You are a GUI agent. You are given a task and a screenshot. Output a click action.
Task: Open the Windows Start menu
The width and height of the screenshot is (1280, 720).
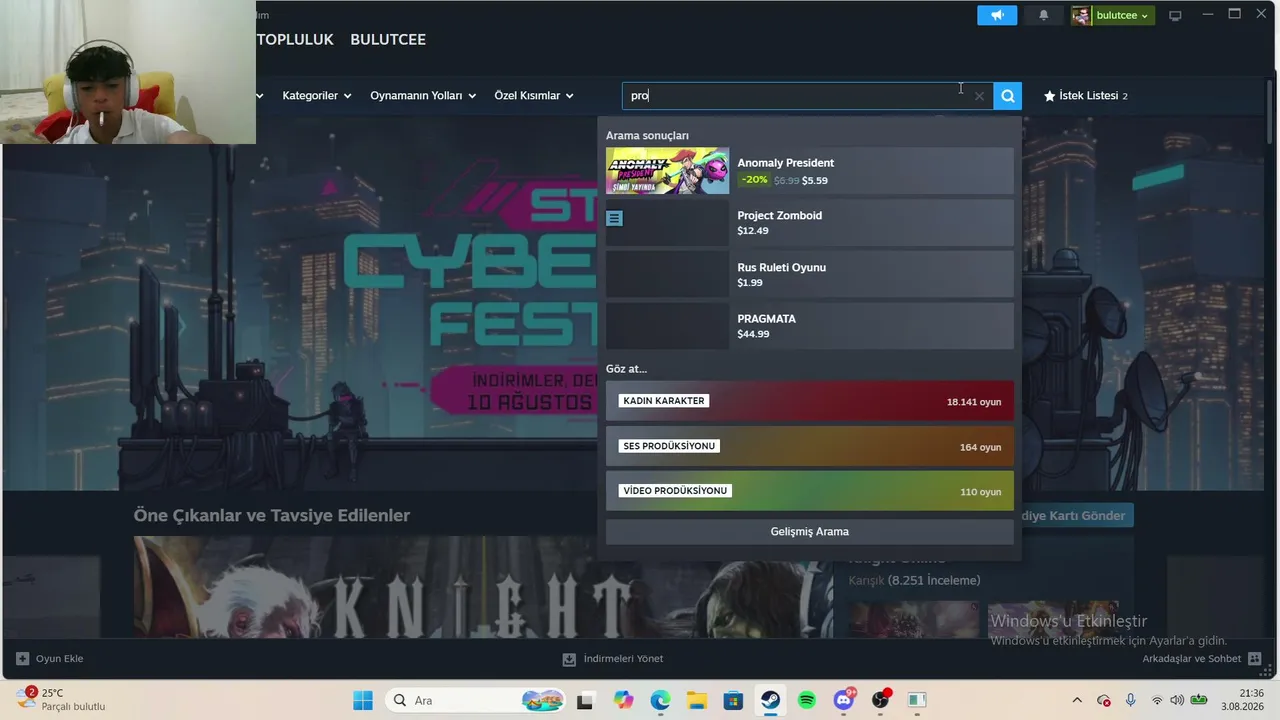point(363,700)
